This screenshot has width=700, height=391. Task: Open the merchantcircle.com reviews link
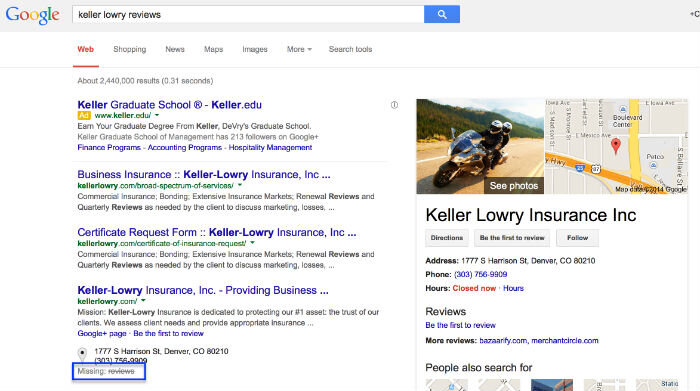[565, 341]
